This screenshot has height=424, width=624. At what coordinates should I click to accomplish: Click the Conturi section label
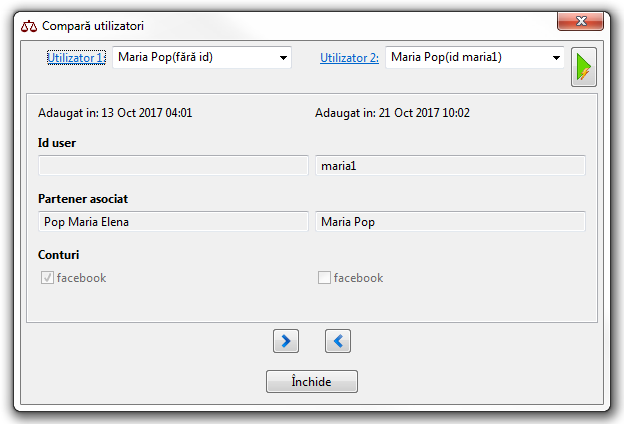[x=58, y=255]
